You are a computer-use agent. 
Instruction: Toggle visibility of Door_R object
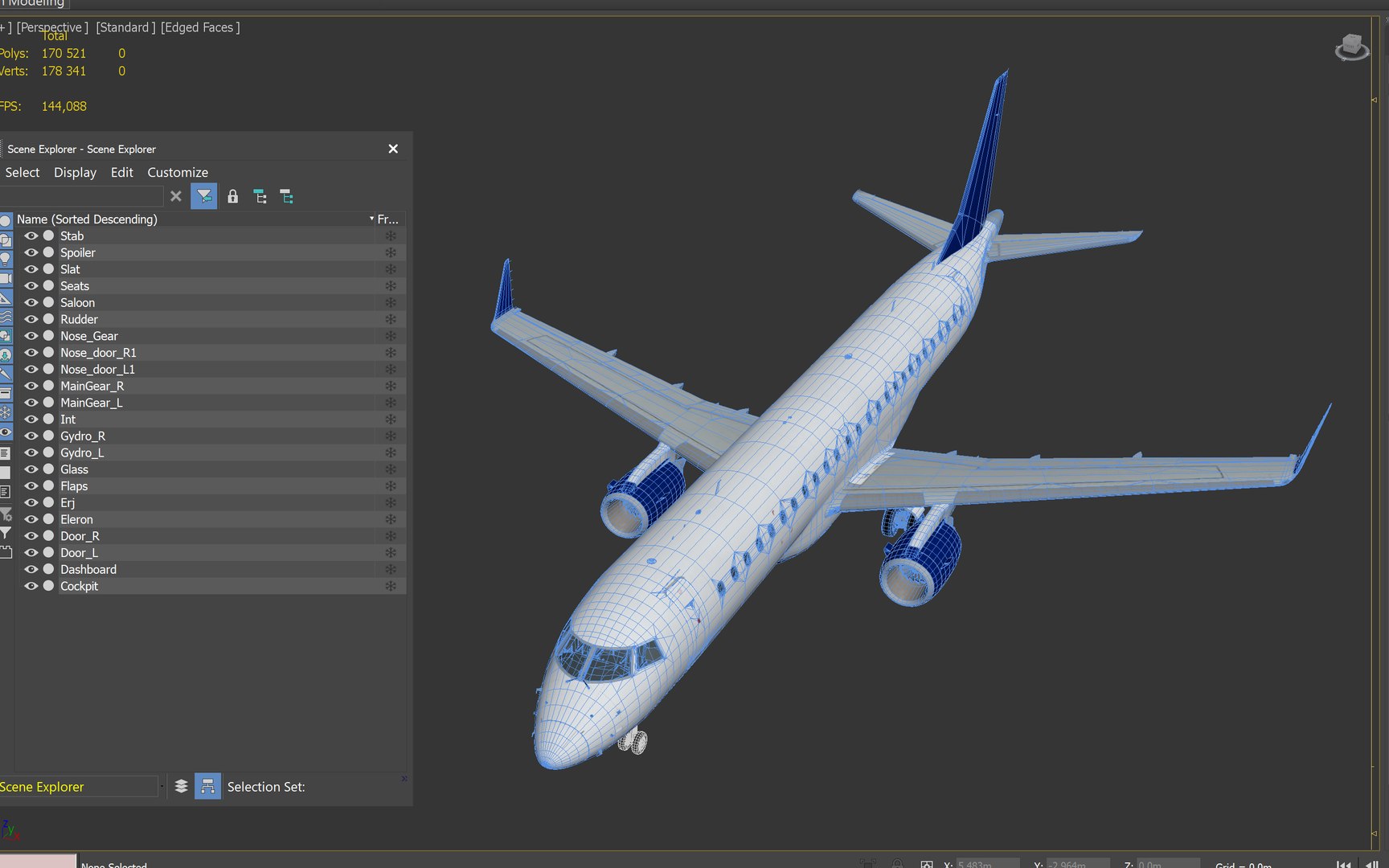pos(31,536)
